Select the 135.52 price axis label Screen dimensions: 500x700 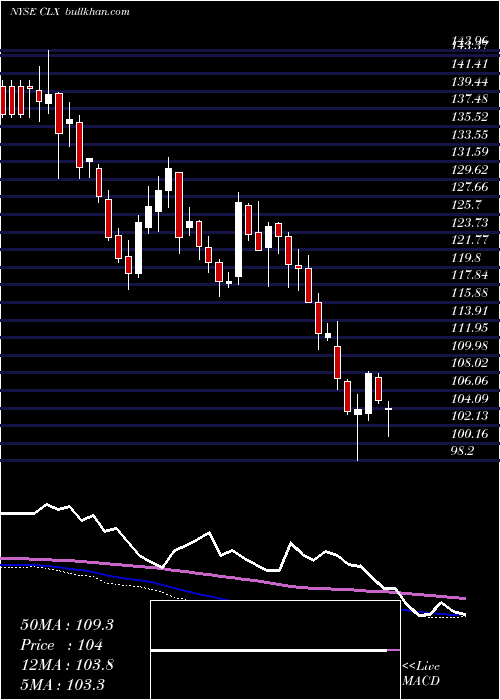469,117
